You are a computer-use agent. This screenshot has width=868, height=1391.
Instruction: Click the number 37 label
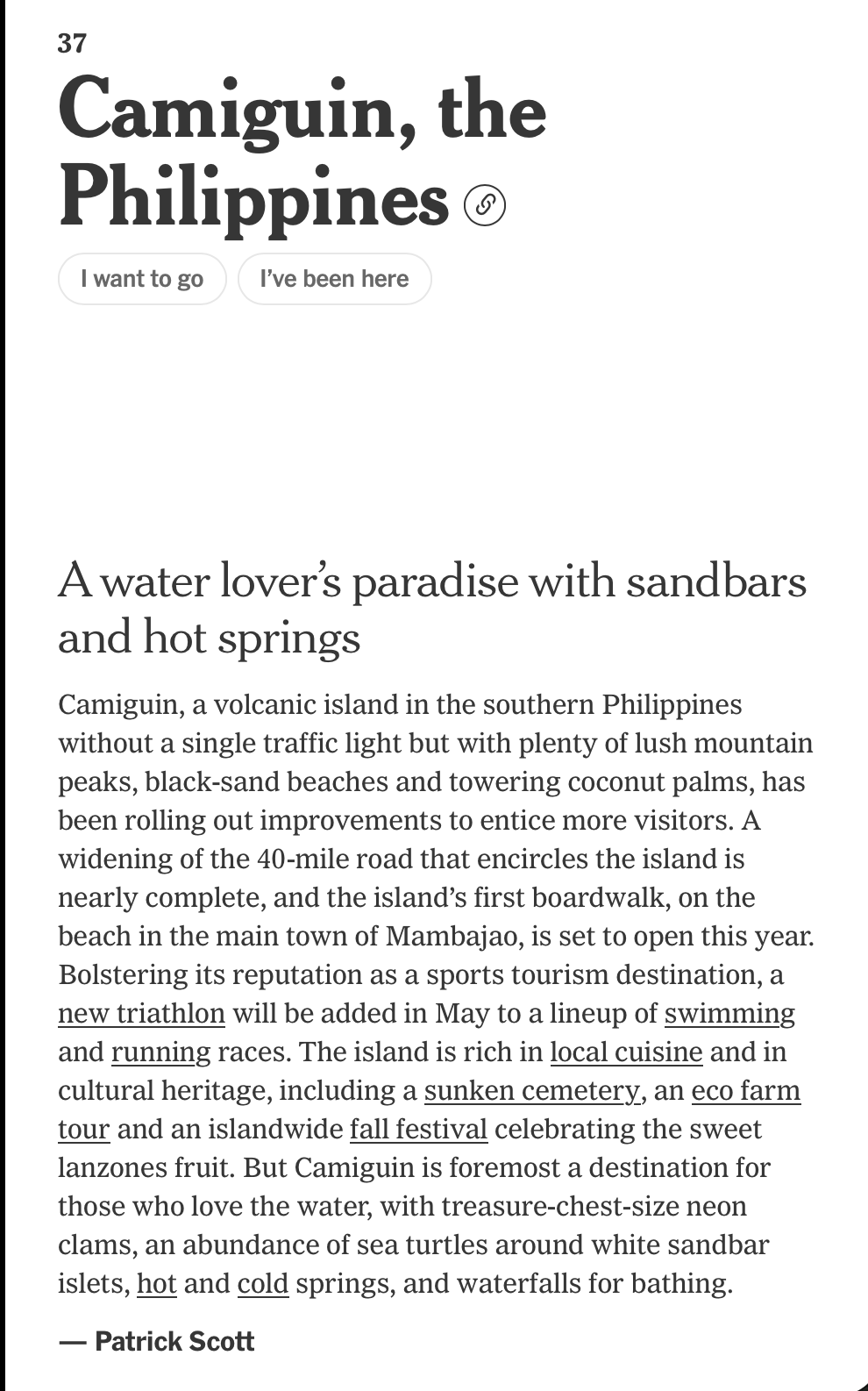tap(72, 43)
